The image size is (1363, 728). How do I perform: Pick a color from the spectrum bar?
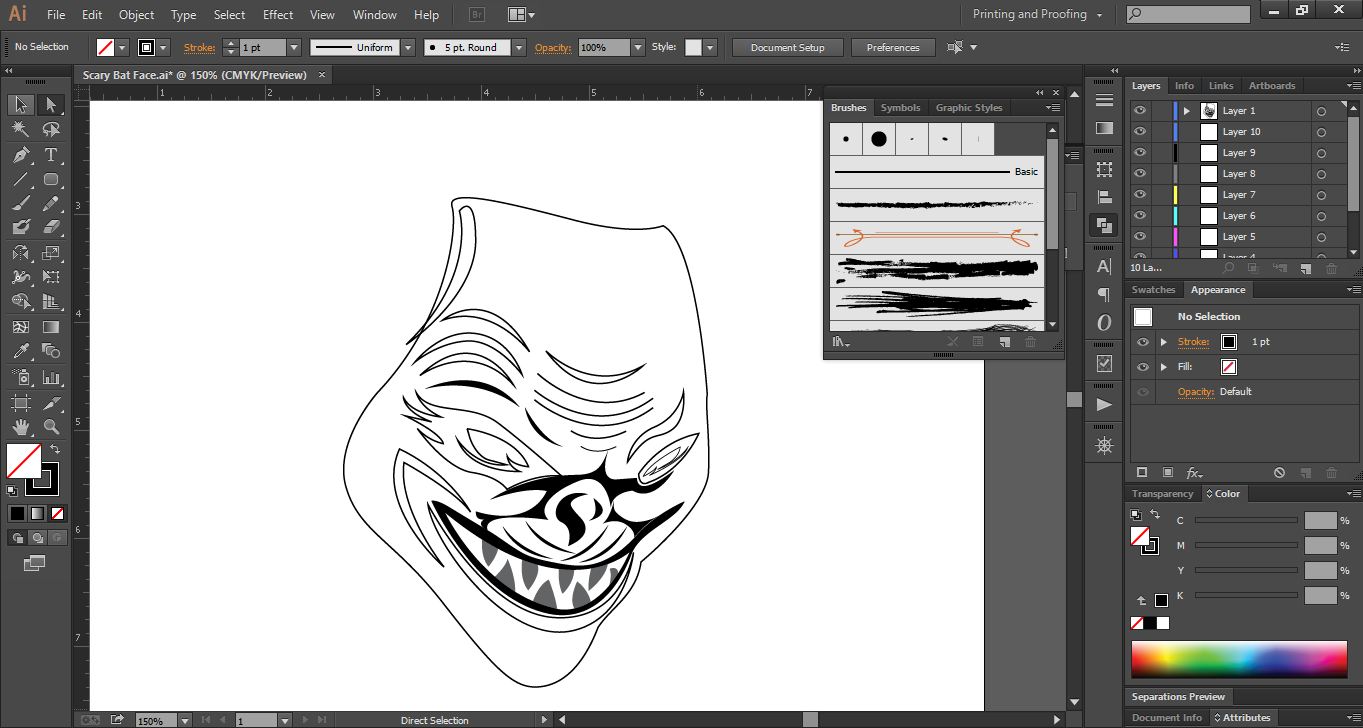[1238, 660]
